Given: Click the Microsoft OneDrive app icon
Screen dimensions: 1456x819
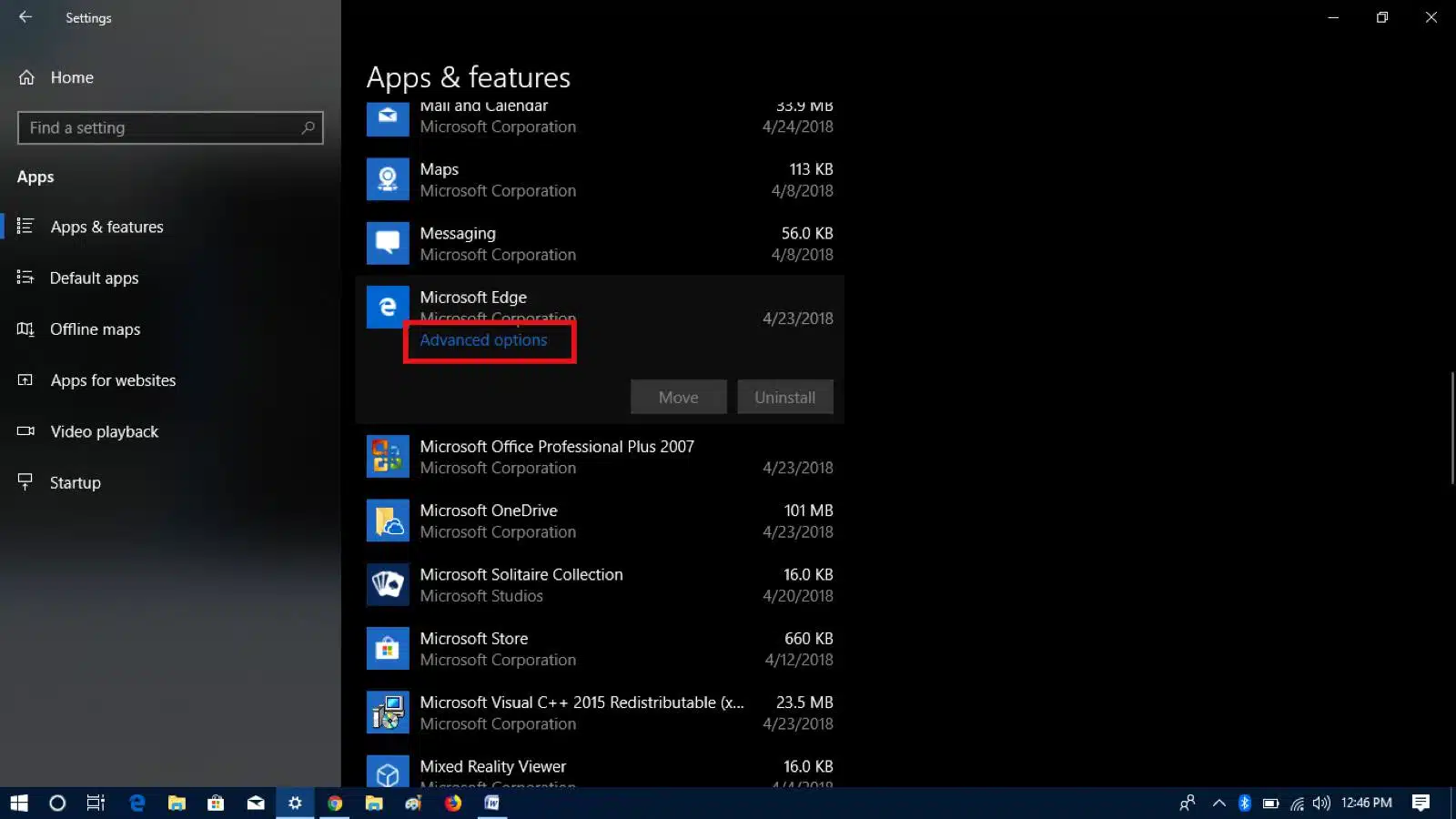Looking at the screenshot, I should pos(388,521).
